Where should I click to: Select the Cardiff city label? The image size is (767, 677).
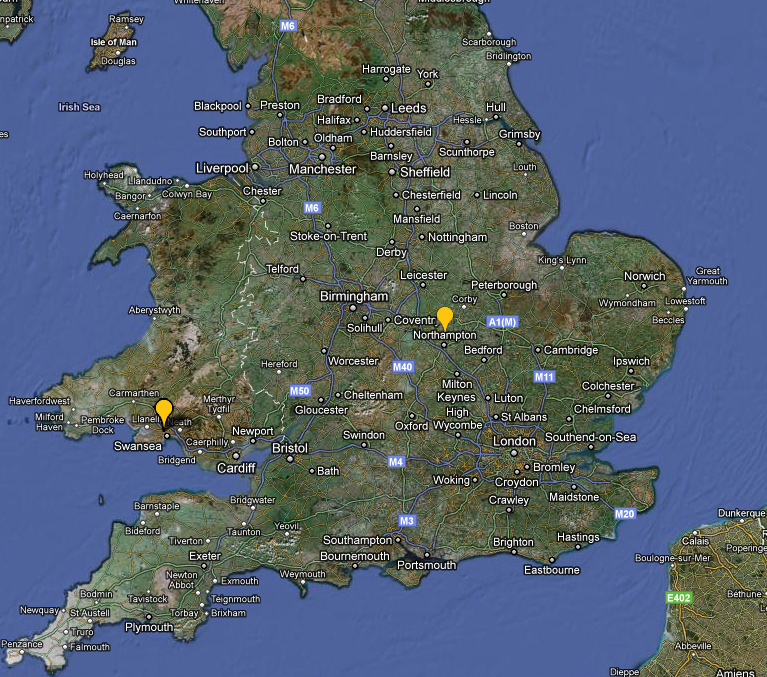237,468
